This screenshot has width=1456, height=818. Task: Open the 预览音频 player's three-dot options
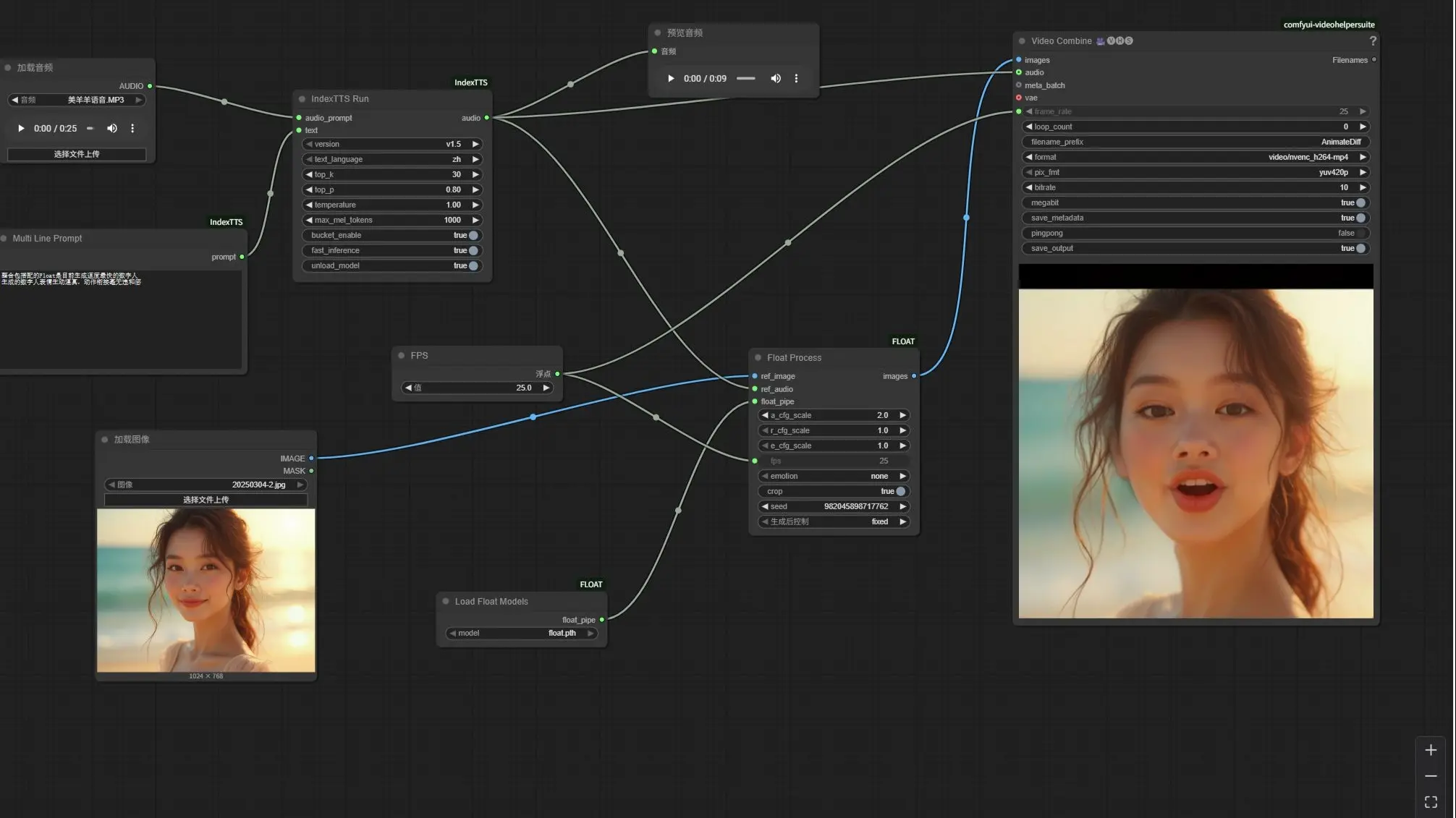pyautogui.click(x=796, y=79)
